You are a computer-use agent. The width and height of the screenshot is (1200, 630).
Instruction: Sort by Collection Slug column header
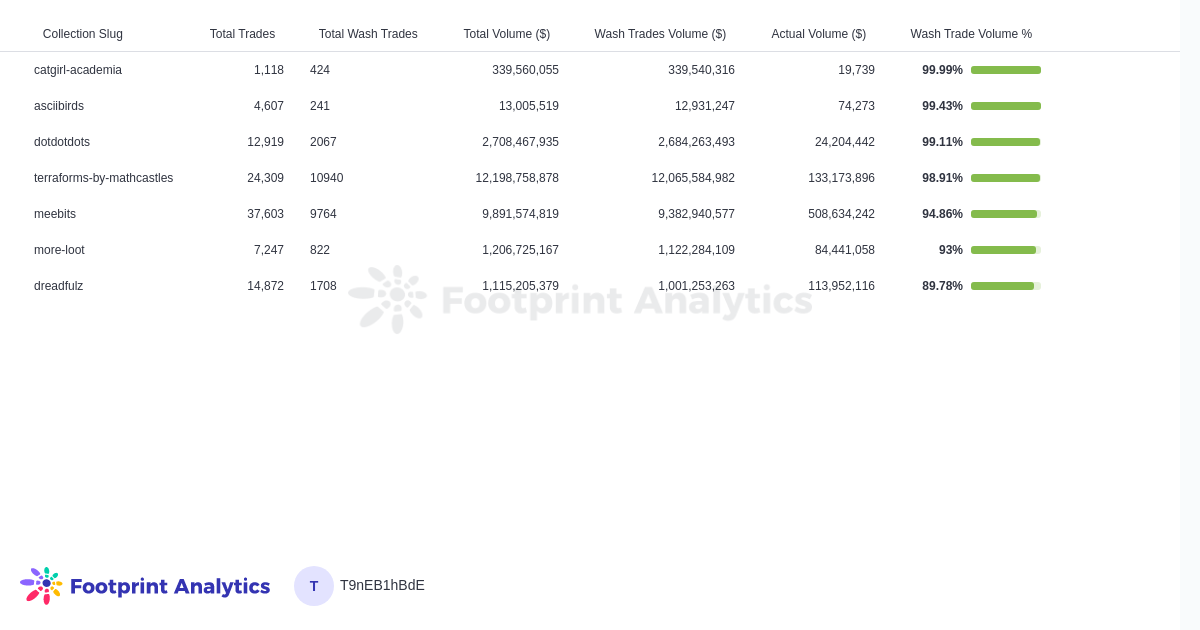pyautogui.click(x=83, y=34)
